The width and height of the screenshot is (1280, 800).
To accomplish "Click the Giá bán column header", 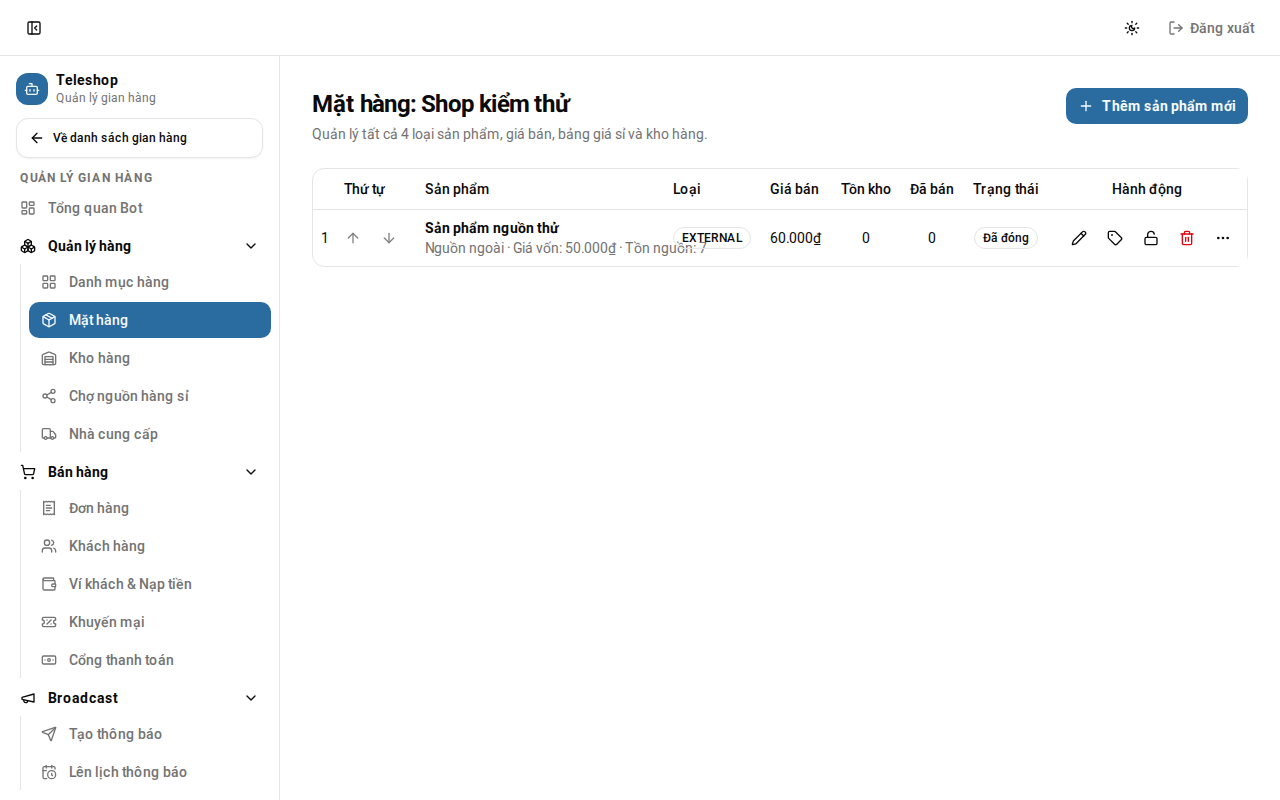I will pos(794,189).
